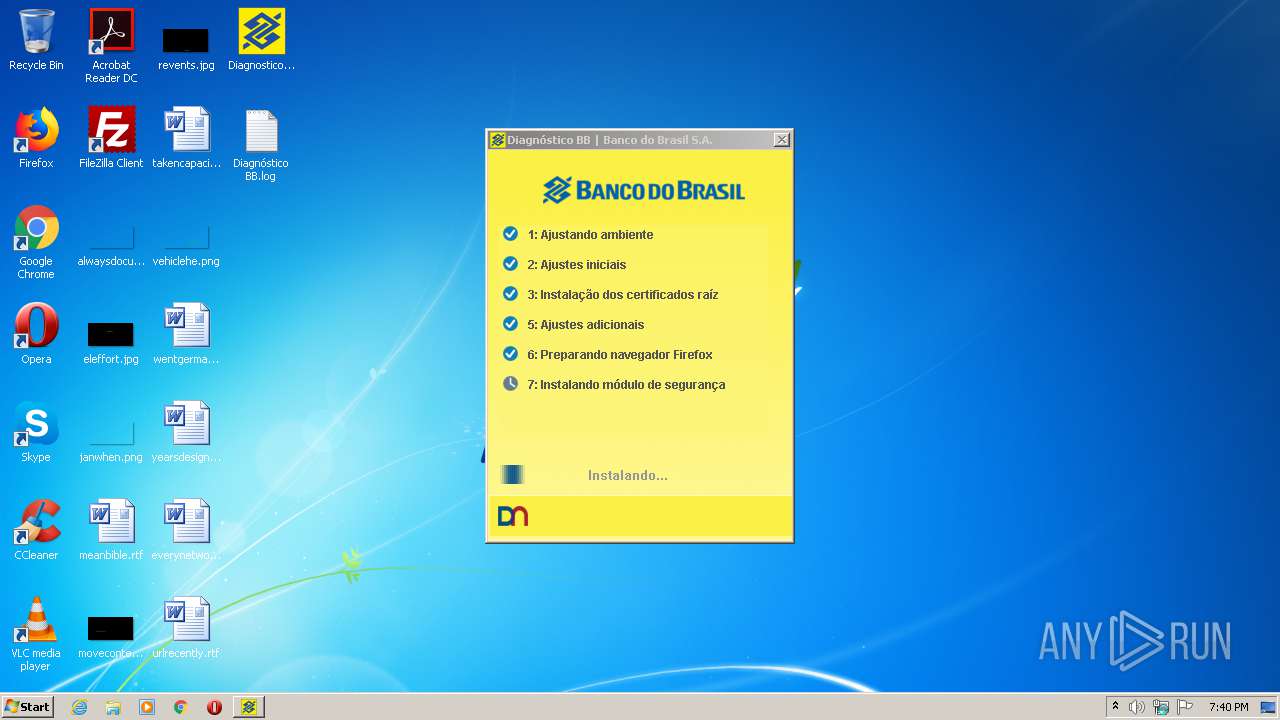This screenshot has width=1280, height=720.
Task: Close the Diagnóstico BB window
Action: coord(781,140)
